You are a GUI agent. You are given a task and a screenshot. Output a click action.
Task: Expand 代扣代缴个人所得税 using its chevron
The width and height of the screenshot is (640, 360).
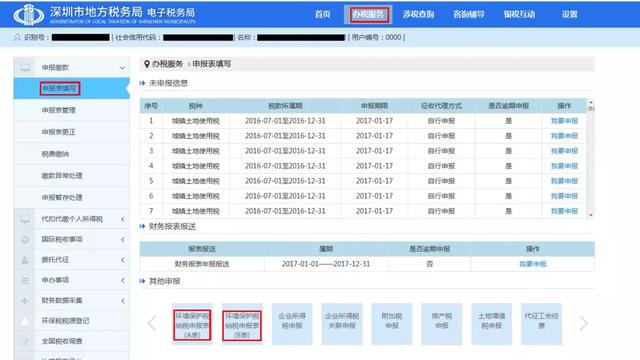pyautogui.click(x=123, y=220)
